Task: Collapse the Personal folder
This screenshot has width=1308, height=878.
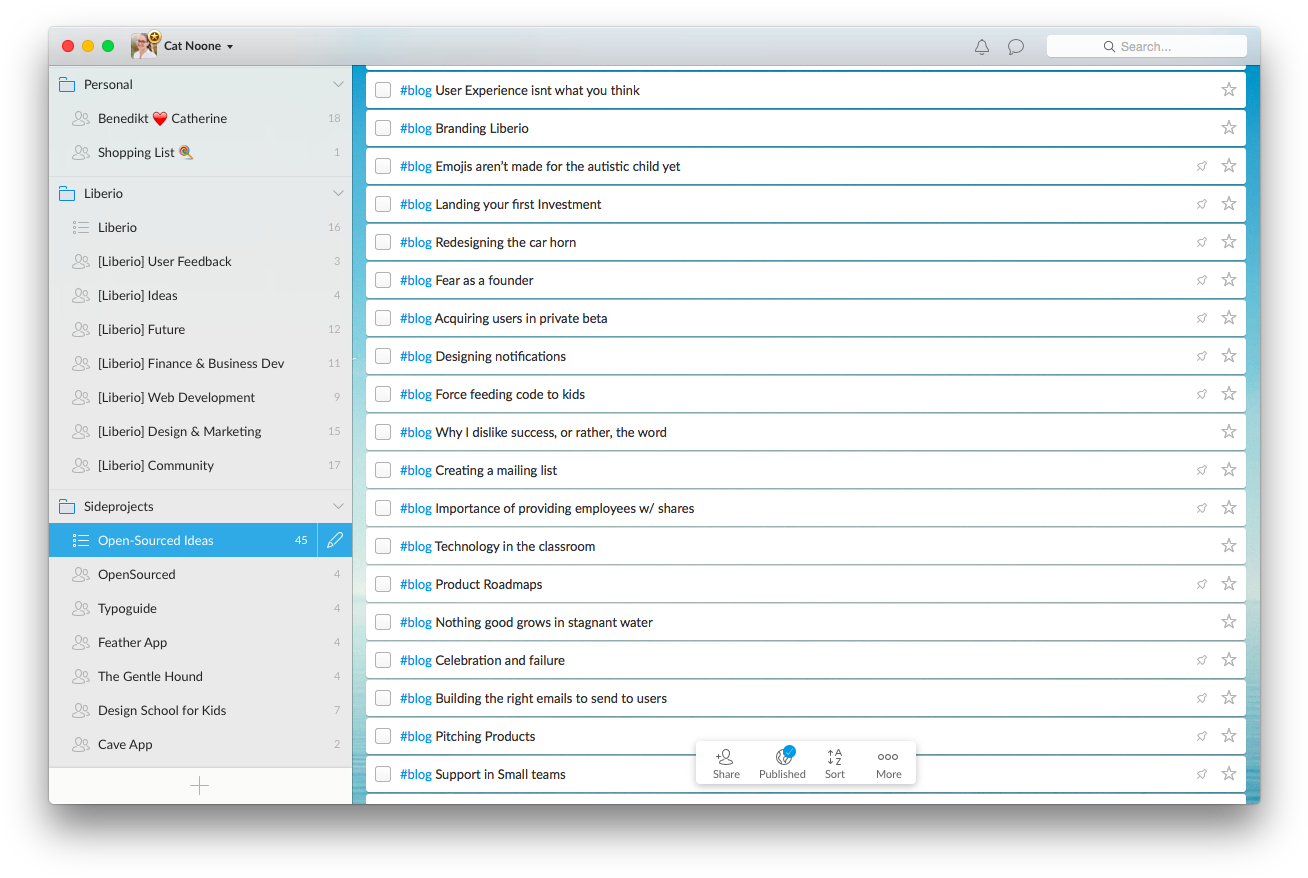Action: (x=338, y=85)
